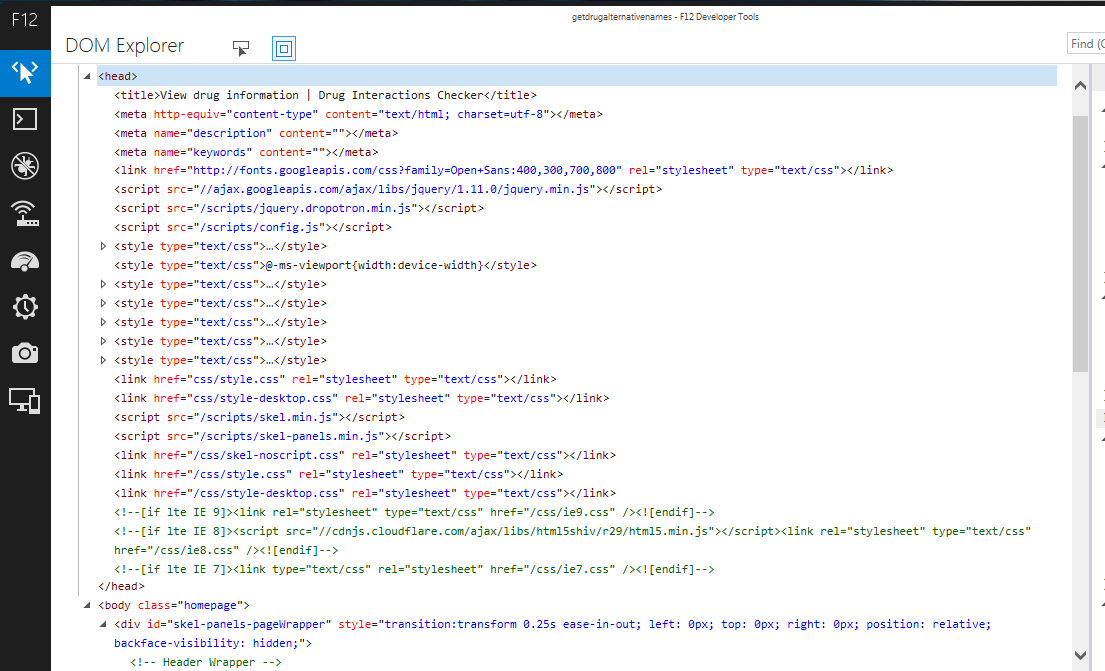This screenshot has height=671, width=1105.
Task: Select the head opening tag row
Action: point(576,76)
